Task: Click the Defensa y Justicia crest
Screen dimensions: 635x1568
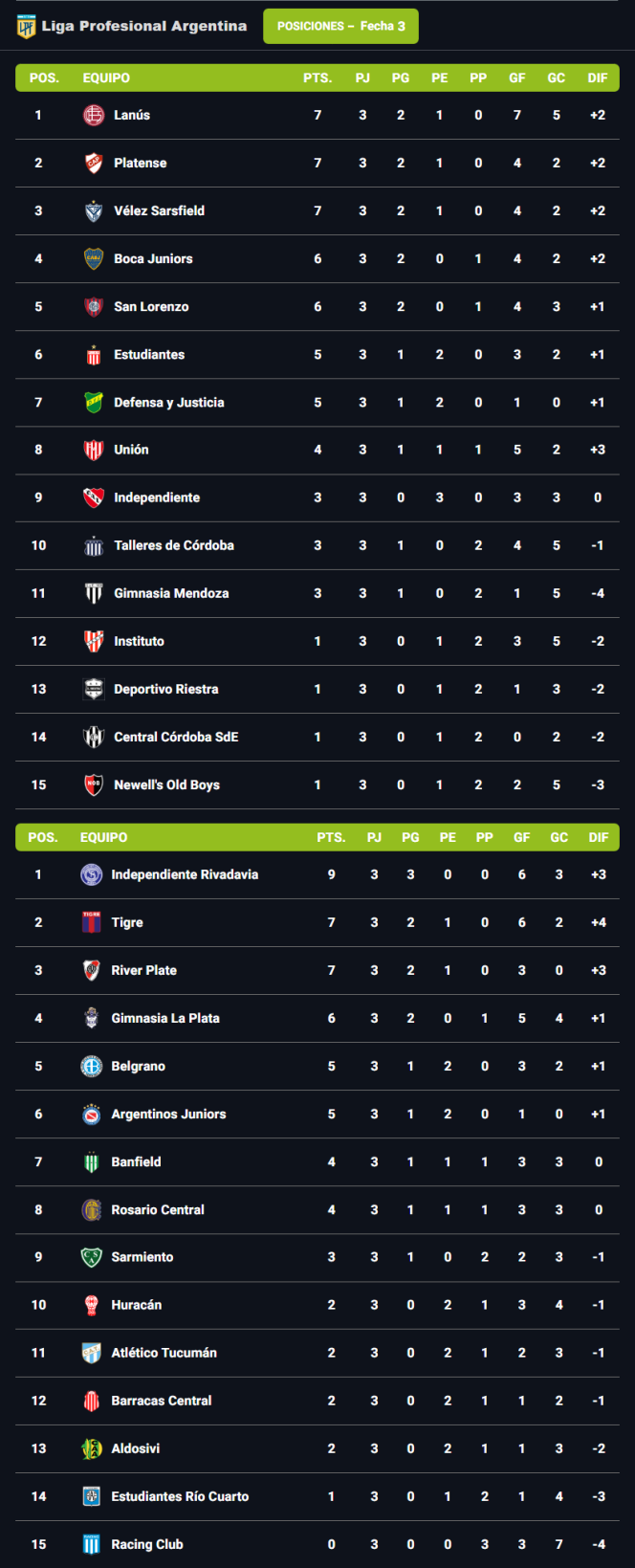Action: [x=94, y=402]
